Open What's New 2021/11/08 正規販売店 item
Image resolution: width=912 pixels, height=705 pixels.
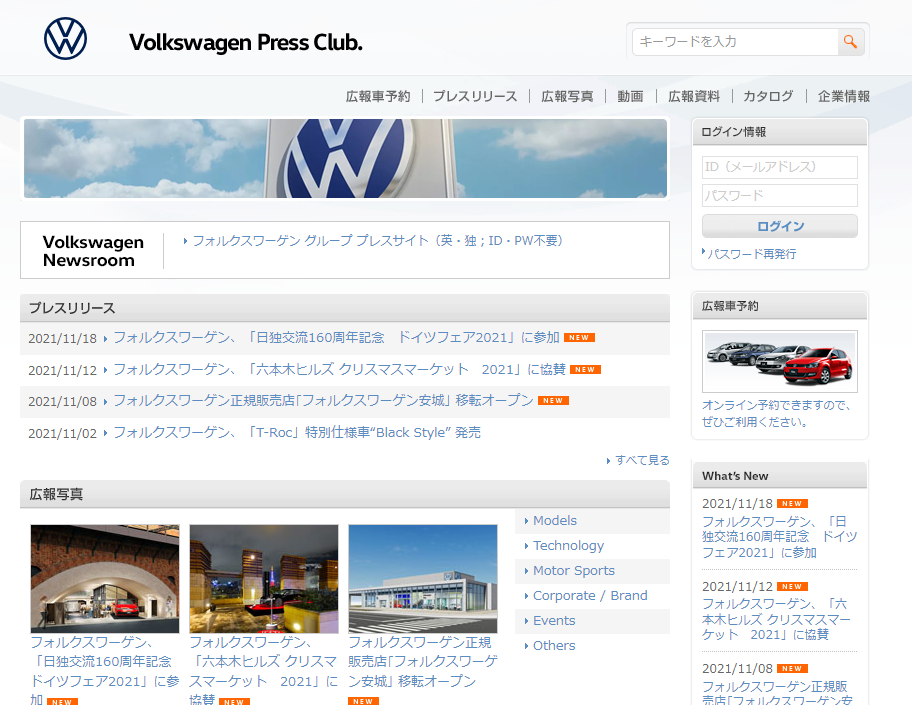pyautogui.click(x=777, y=693)
